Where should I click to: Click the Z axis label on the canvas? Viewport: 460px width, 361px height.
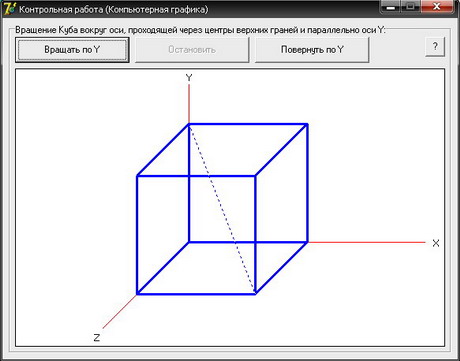[97, 338]
